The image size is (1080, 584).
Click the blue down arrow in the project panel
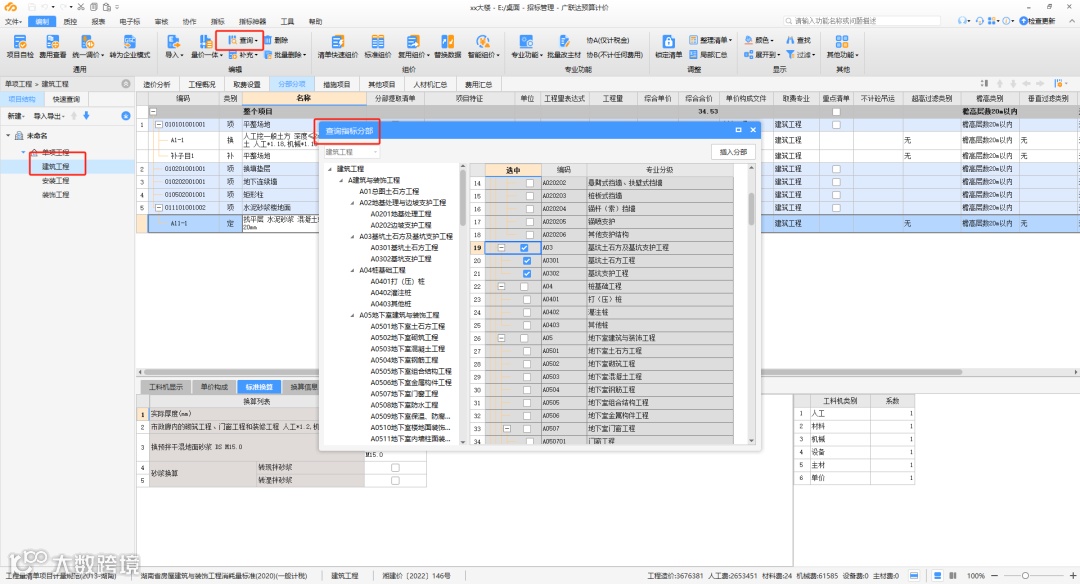pyautogui.click(x=86, y=116)
